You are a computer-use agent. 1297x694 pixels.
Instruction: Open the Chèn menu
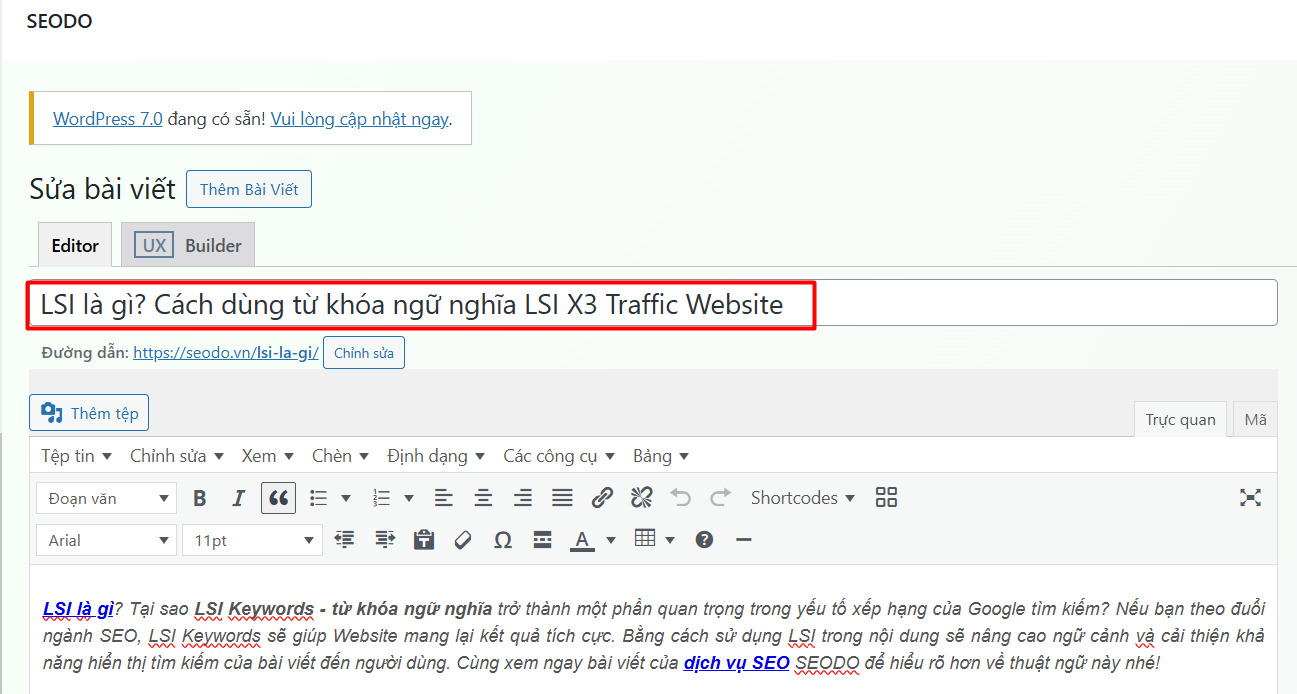(340, 456)
